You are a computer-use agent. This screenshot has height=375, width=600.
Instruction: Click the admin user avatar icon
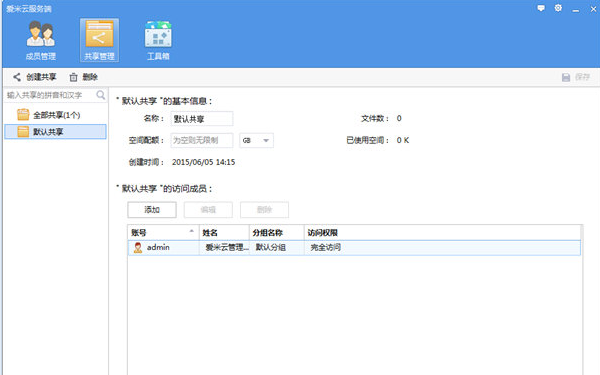pos(138,248)
